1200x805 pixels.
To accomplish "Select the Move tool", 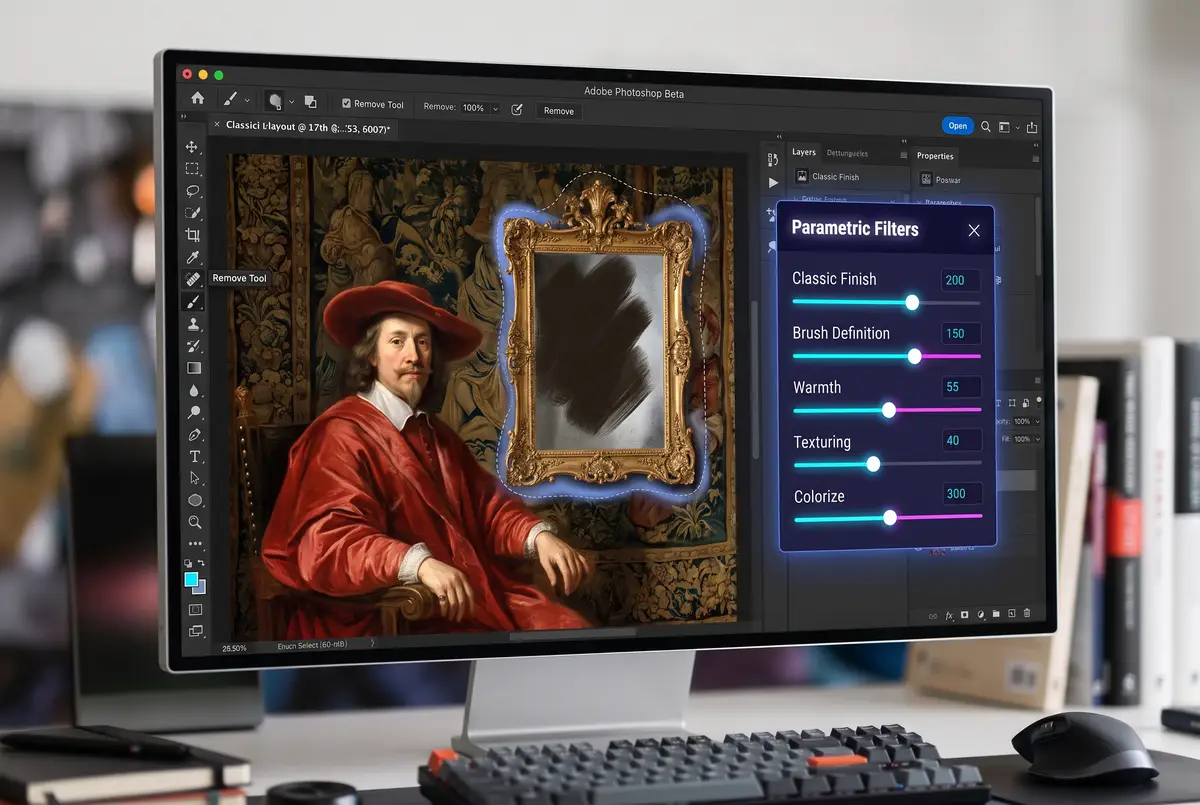I will 193,147.
